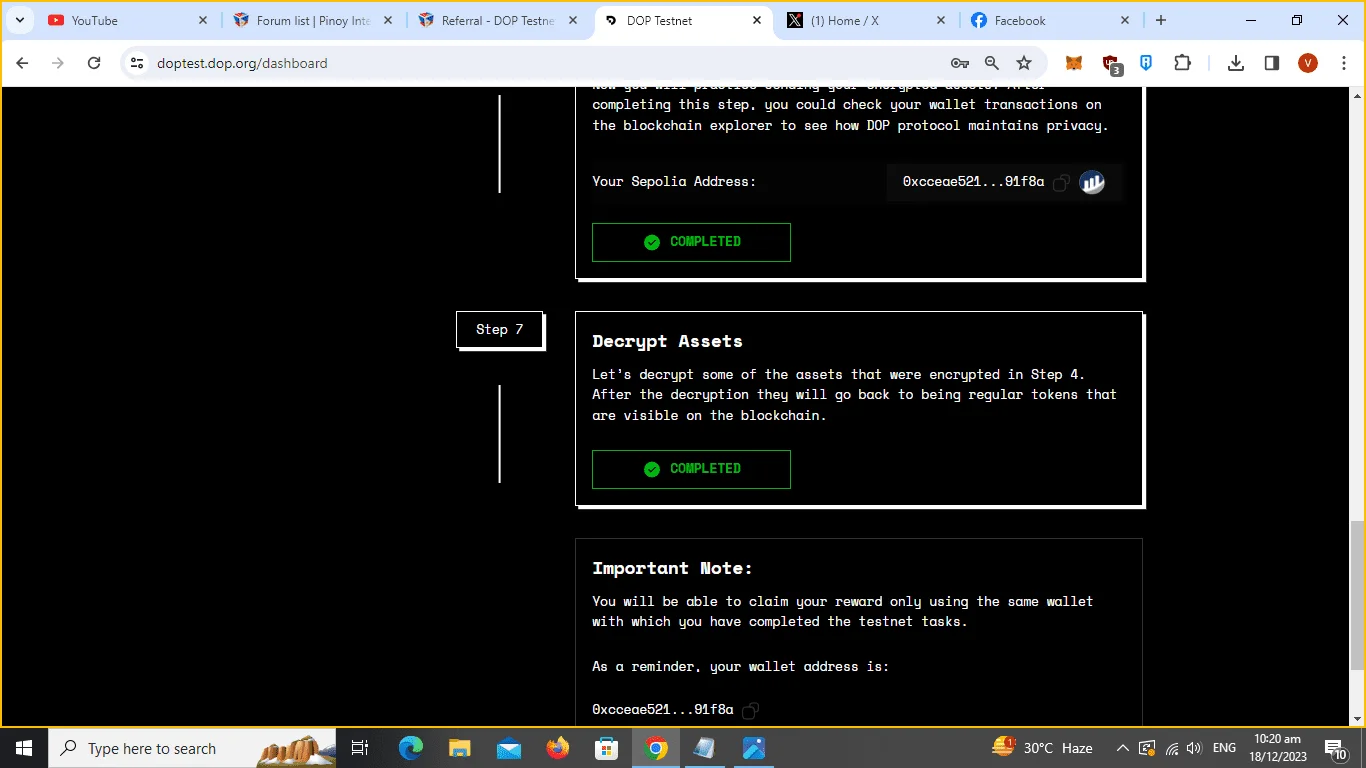Select the active DOP Testnet tab
This screenshot has height=768, width=1366.
(684, 20)
